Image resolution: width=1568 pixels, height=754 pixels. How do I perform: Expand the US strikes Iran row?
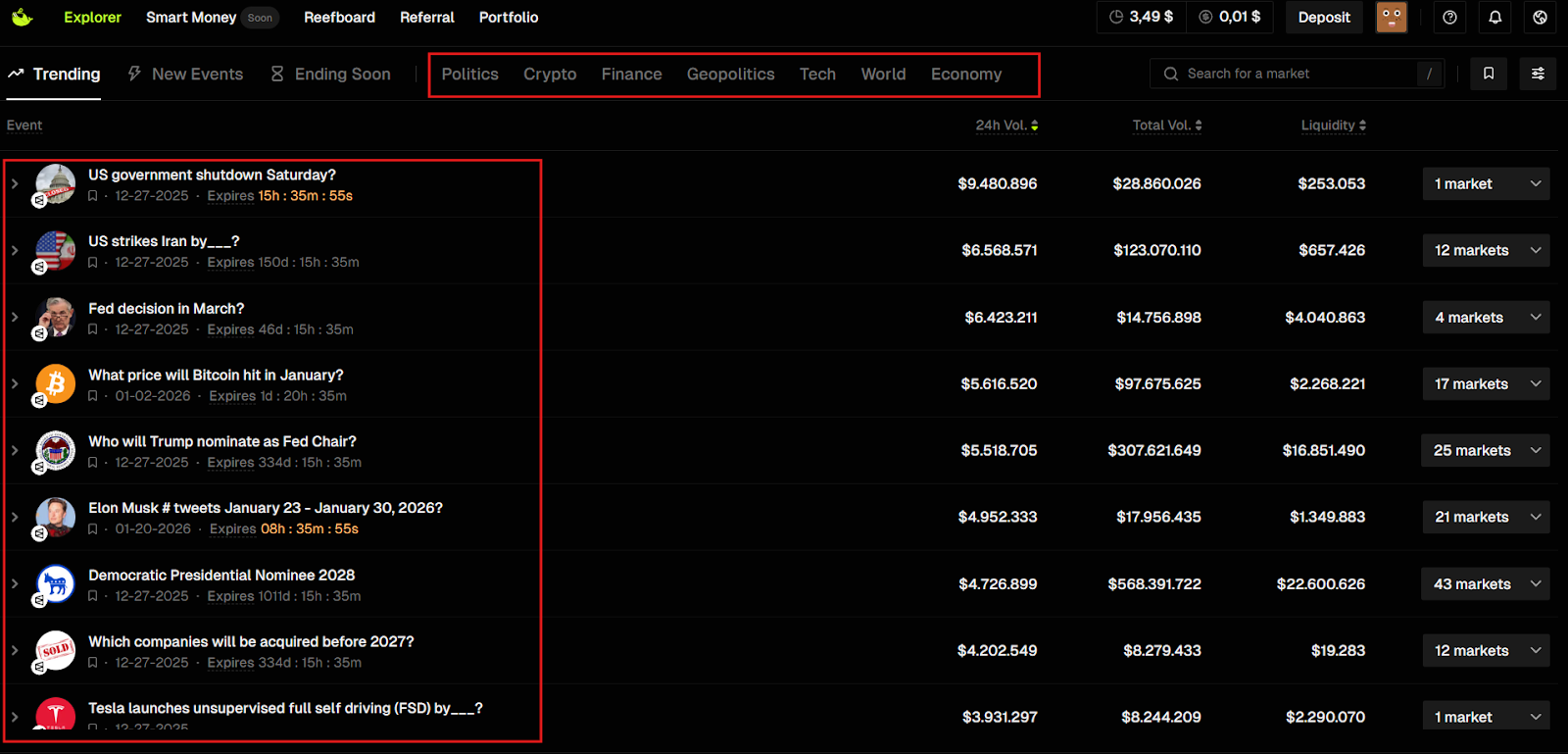pyautogui.click(x=15, y=250)
